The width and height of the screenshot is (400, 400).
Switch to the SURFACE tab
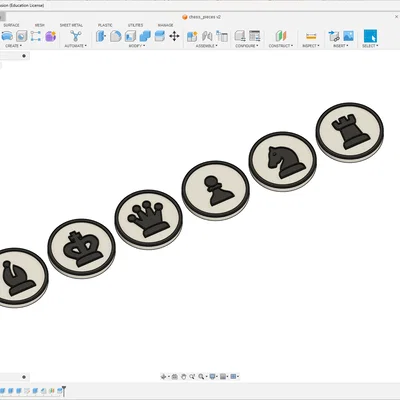[x=11, y=25]
